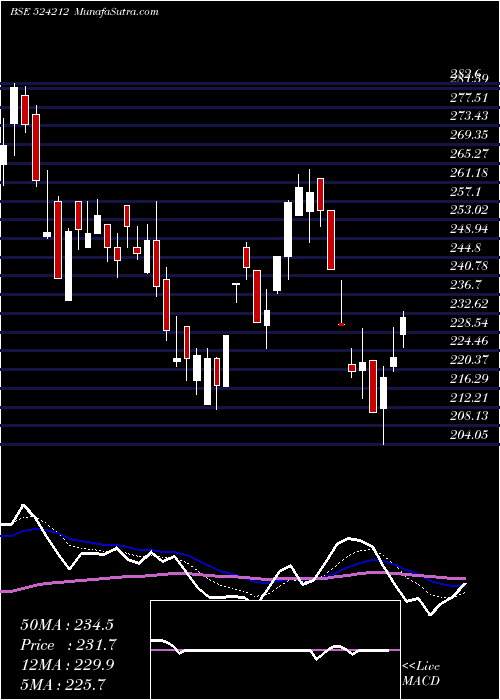Click the 248.94 price axis label
This screenshot has width=500, height=700.
click(469, 229)
